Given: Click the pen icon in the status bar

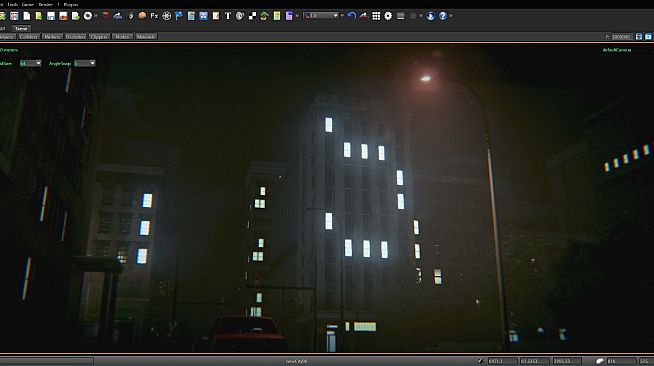Looking at the screenshot, I should [480, 361].
